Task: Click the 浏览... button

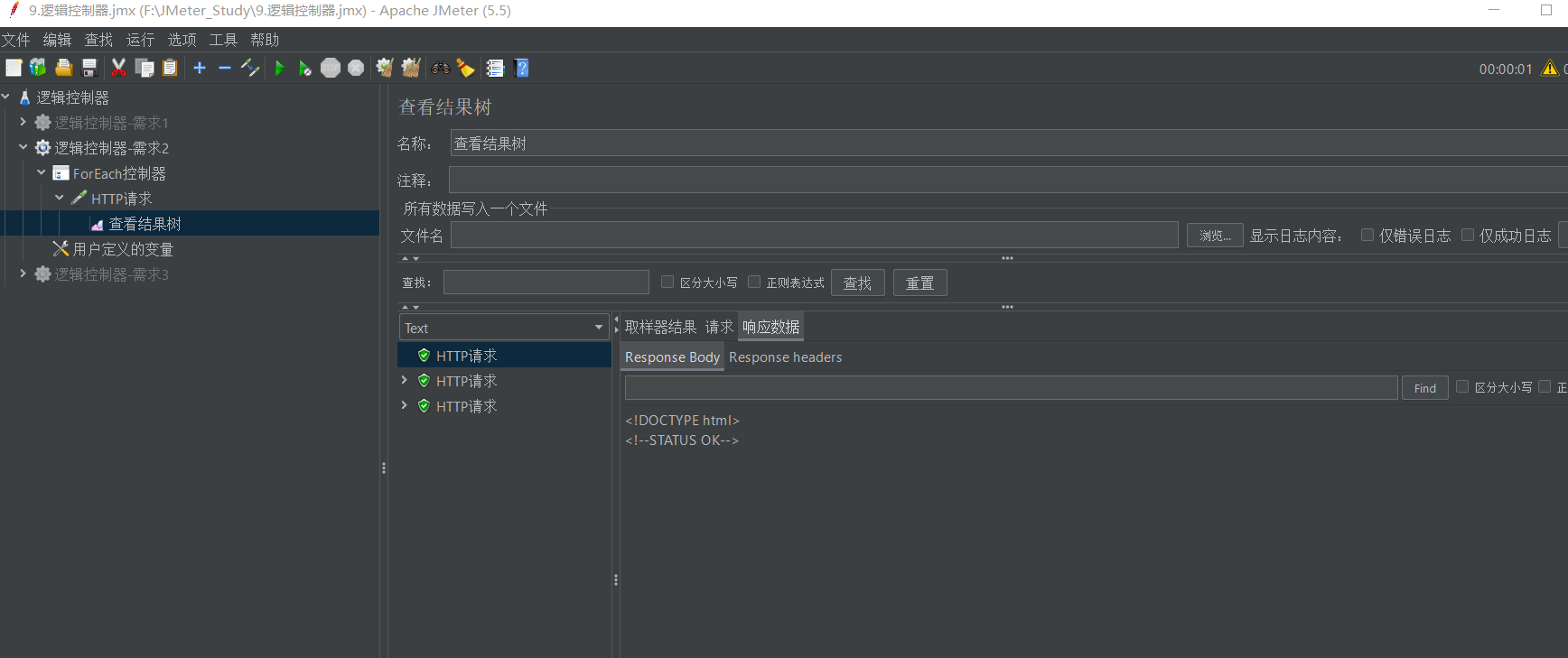Action: point(1215,236)
